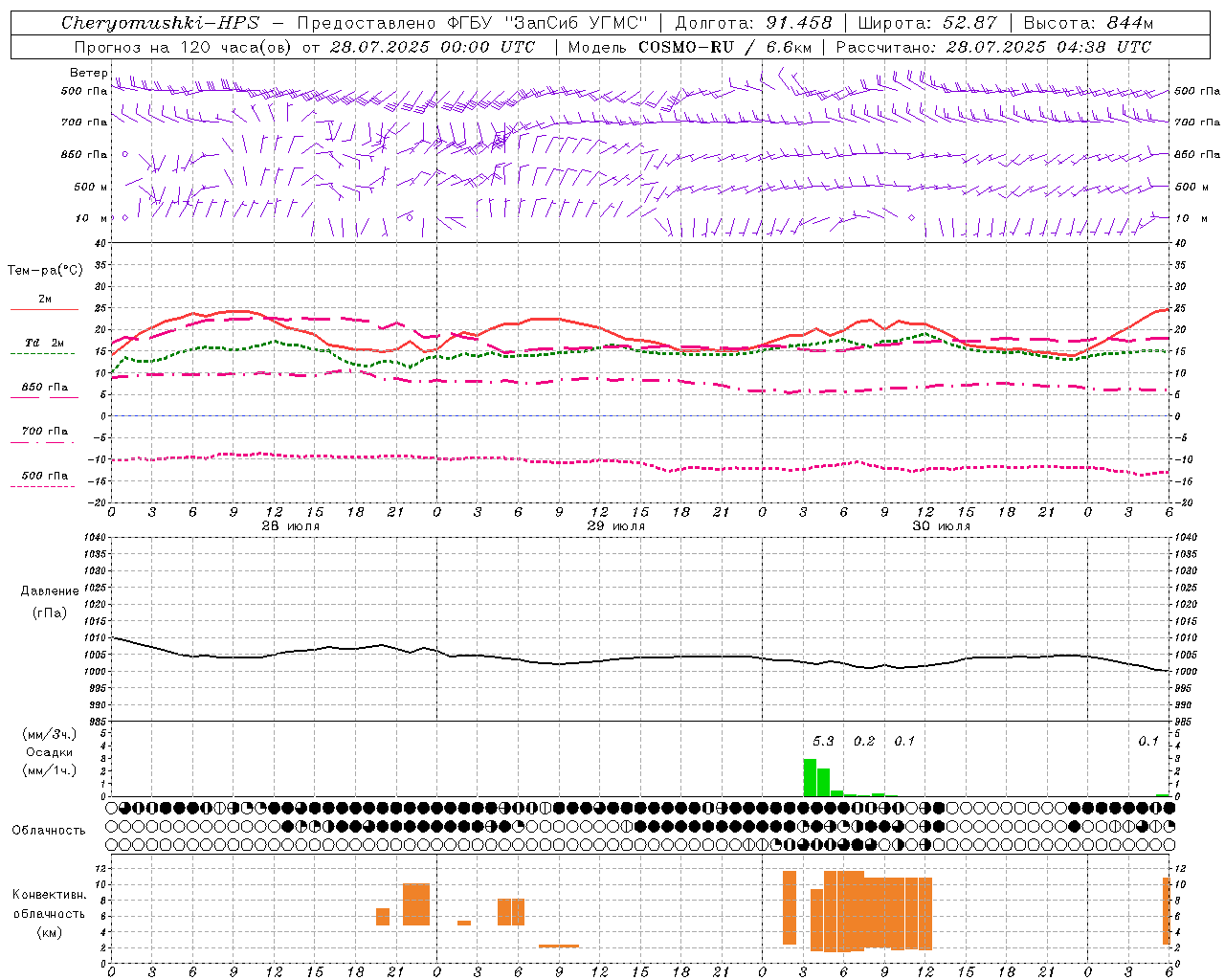The width and height of the screenshot is (1225, 980).
Task: Click the 500 гПа dotted-line temperature legend entry
Action: point(45,476)
